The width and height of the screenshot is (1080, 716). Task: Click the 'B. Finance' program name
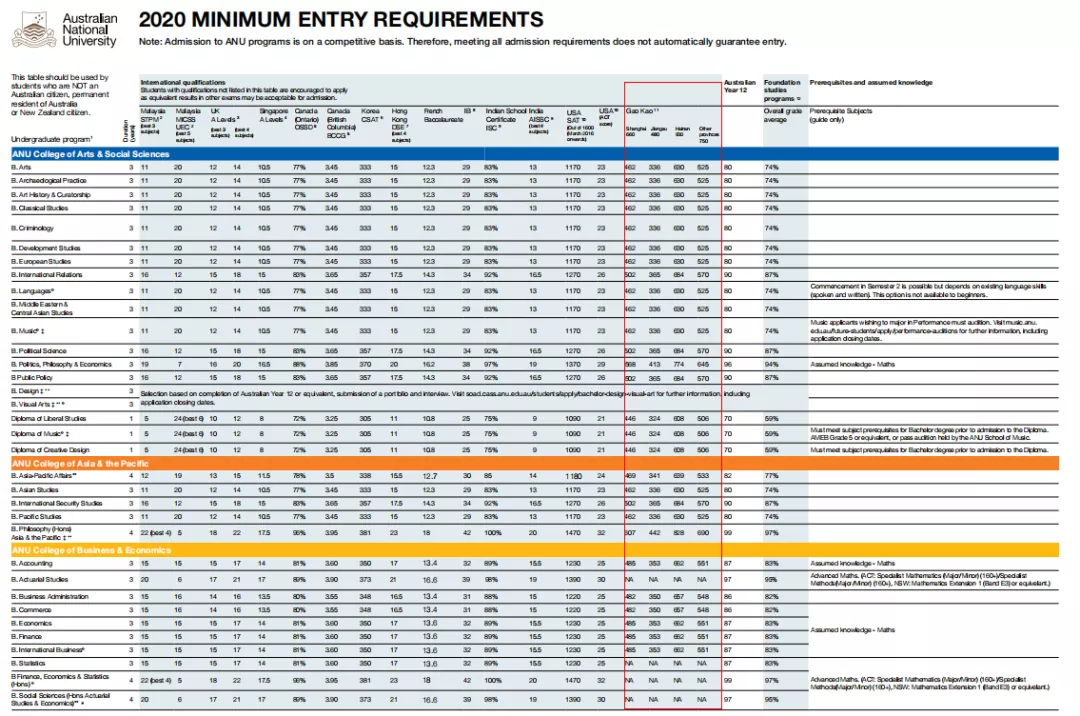pos(27,637)
